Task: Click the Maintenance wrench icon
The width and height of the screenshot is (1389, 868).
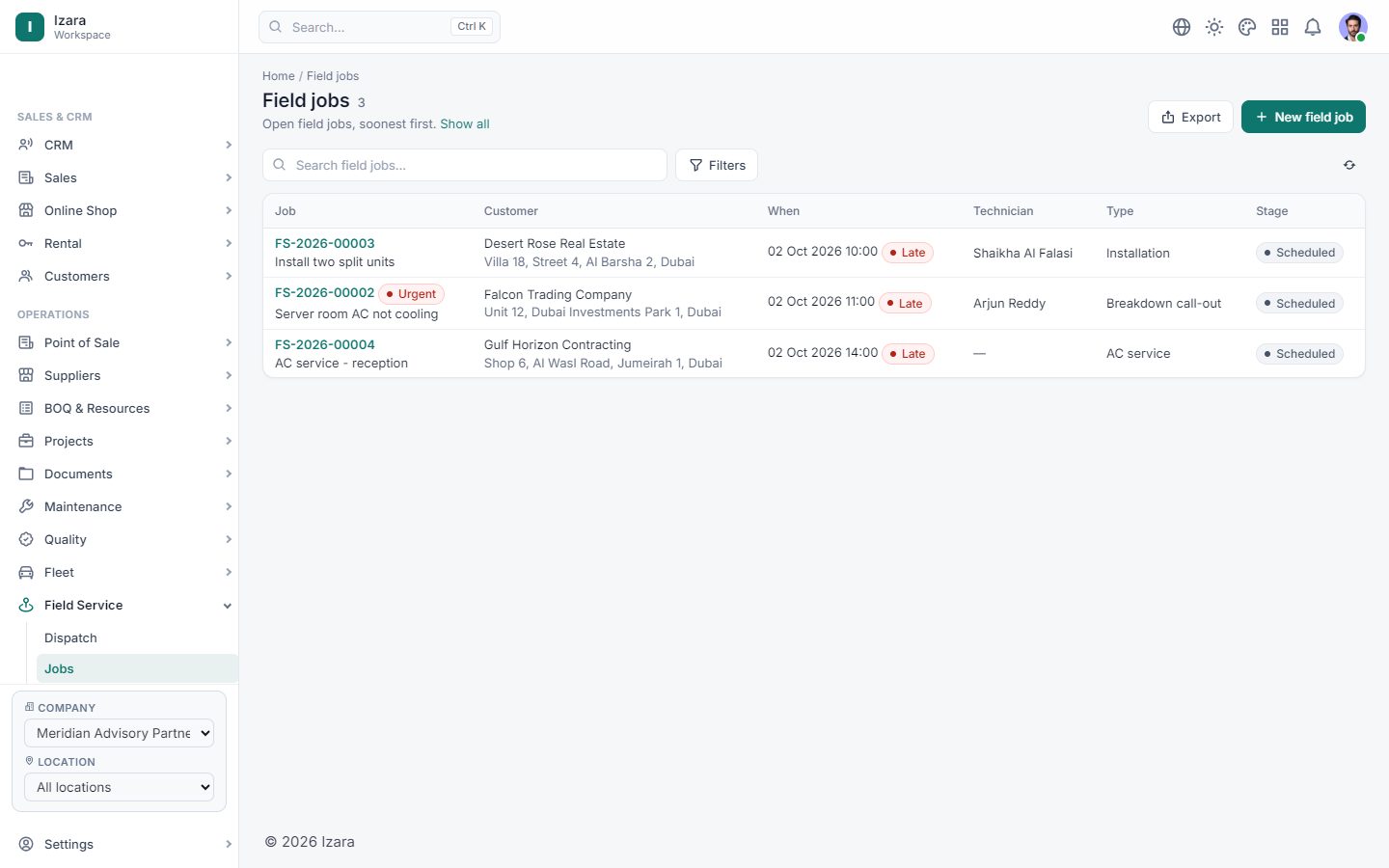Action: click(26, 506)
